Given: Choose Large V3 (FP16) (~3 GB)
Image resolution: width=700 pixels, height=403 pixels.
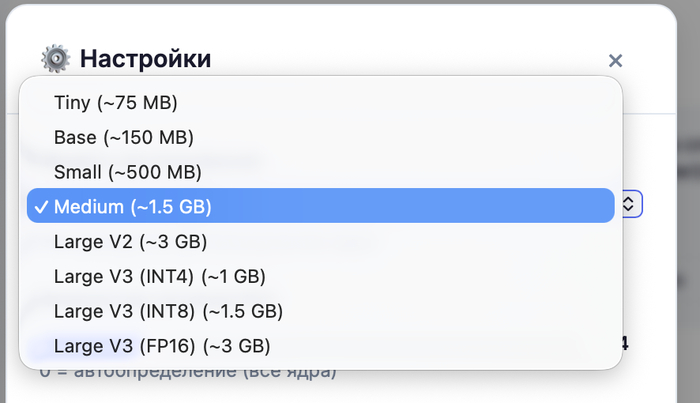Looking at the screenshot, I should 162,346.
